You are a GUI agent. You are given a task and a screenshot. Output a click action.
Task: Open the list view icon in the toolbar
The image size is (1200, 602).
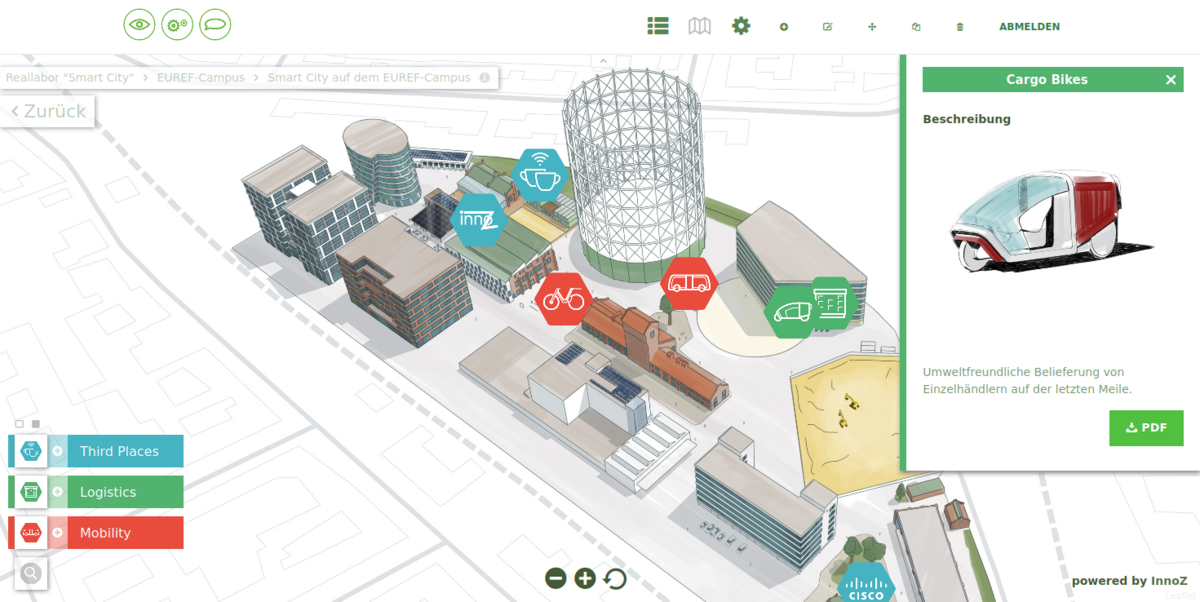pyautogui.click(x=657, y=25)
